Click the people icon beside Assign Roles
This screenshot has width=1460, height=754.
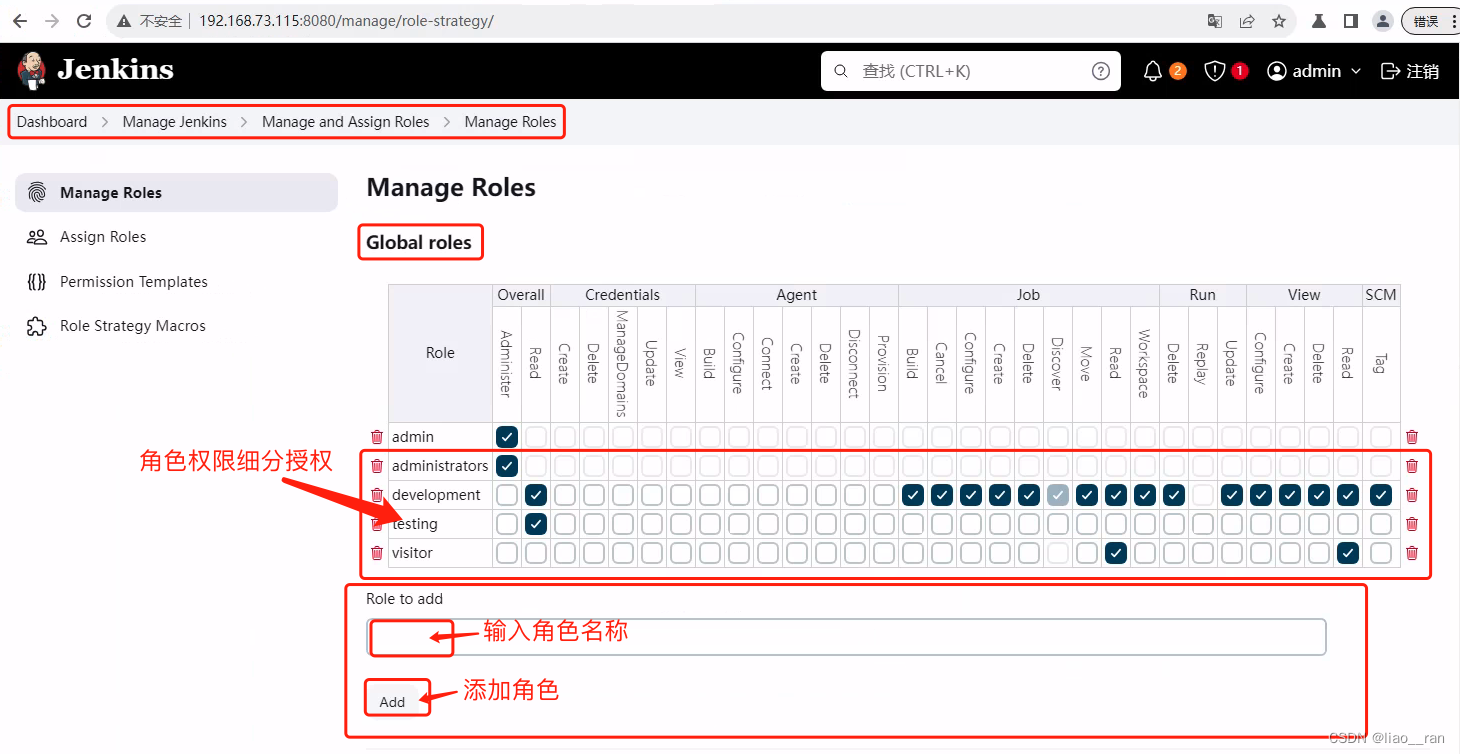point(37,237)
